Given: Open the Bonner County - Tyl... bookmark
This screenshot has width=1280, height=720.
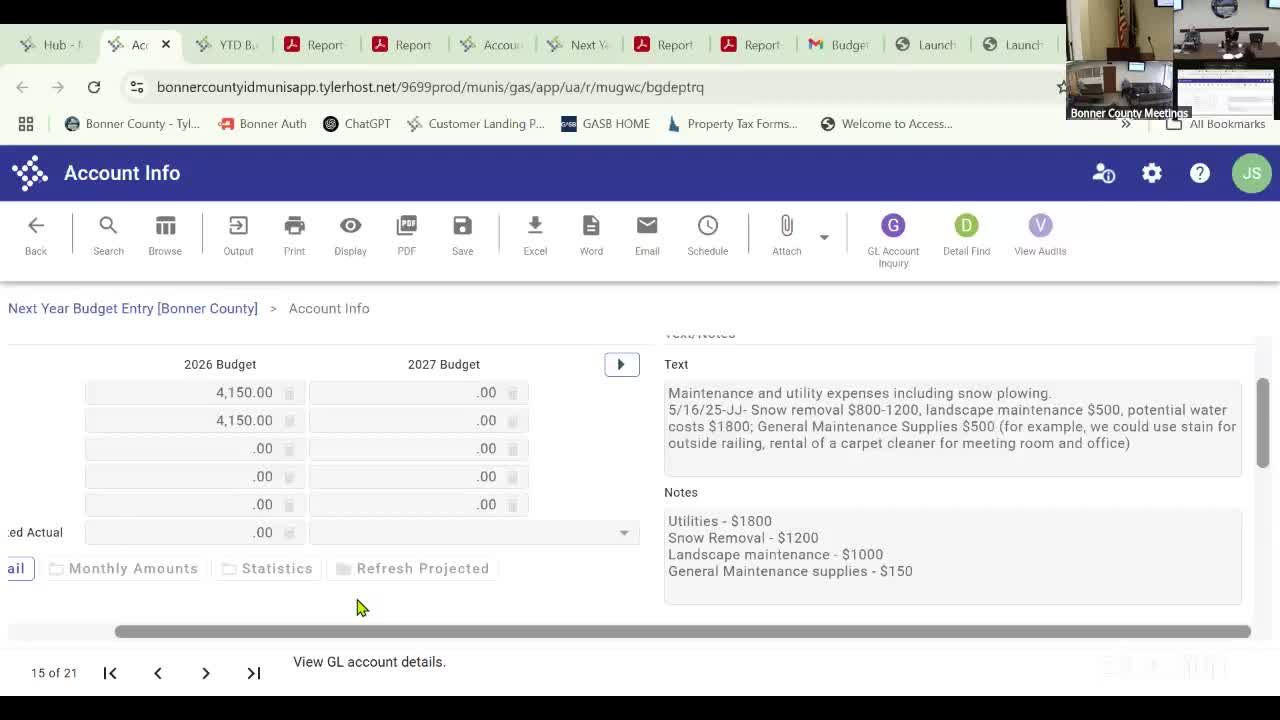Looking at the screenshot, I should click(x=132, y=124).
